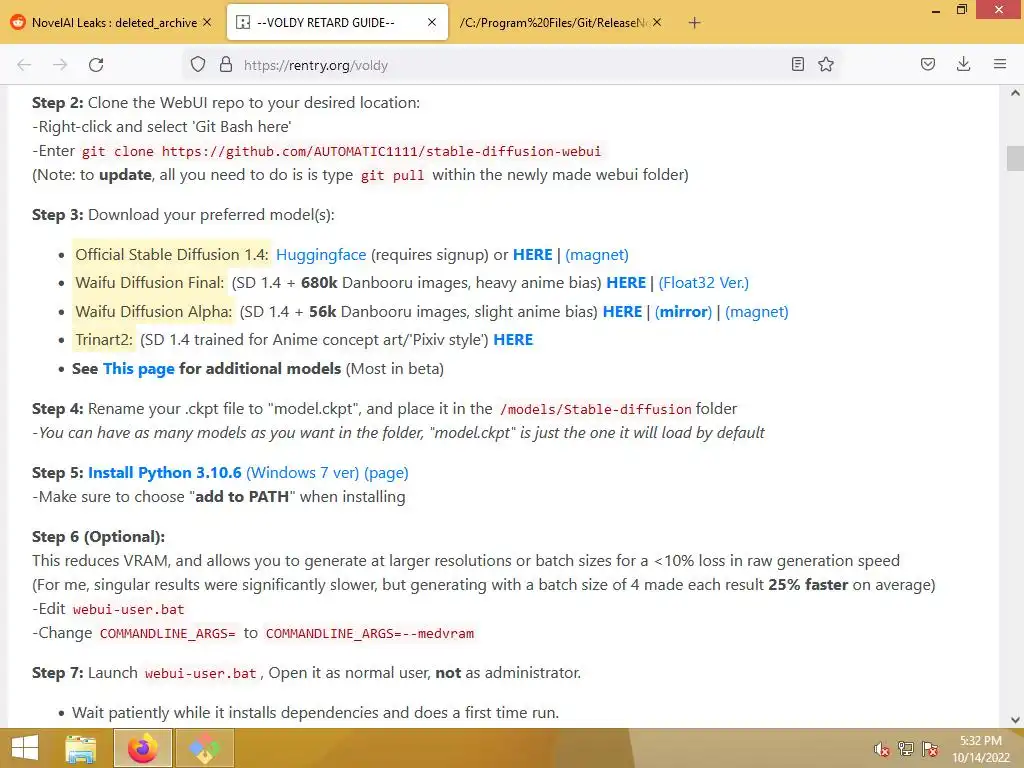Close the NovelAI Leaks tab
The height and width of the screenshot is (768, 1024).
tap(207, 22)
